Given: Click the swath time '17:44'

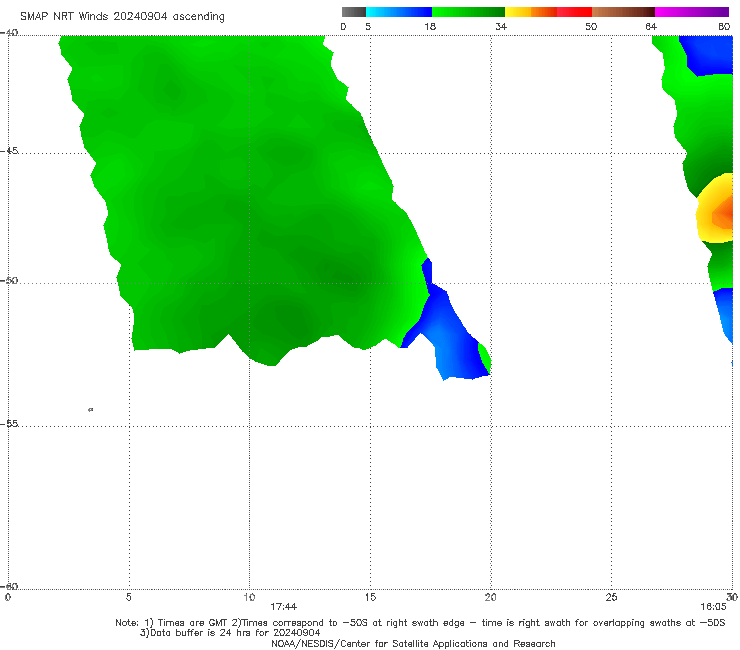Looking at the screenshot, I should [x=283, y=607].
